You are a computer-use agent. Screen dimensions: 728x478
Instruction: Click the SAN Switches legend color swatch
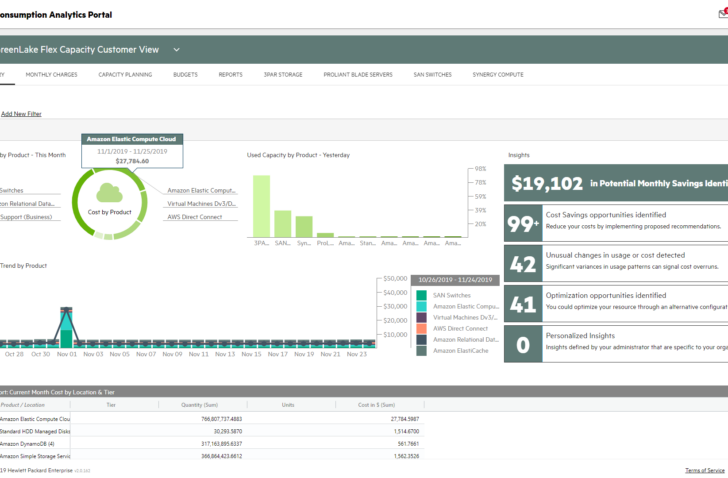tap(422, 295)
